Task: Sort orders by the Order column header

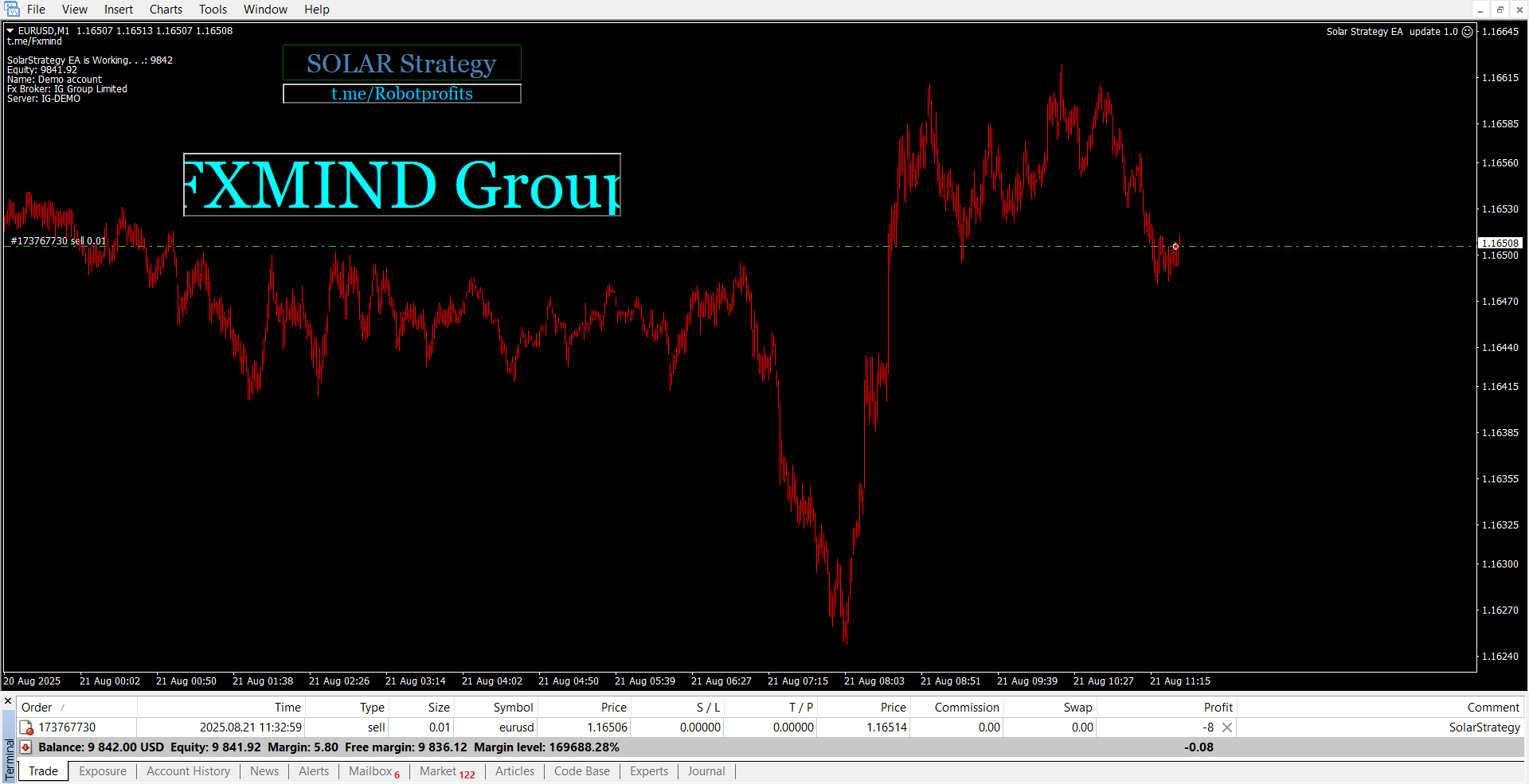Action: tap(37, 708)
